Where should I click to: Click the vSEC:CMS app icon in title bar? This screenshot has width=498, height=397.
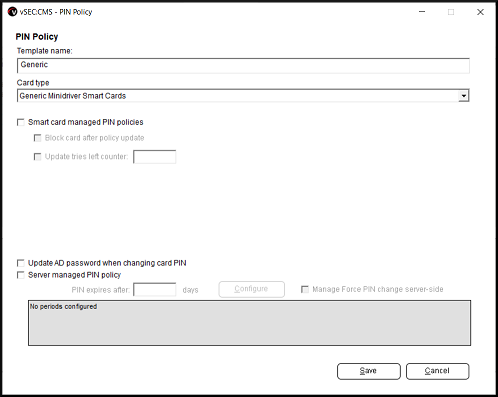(x=12, y=12)
